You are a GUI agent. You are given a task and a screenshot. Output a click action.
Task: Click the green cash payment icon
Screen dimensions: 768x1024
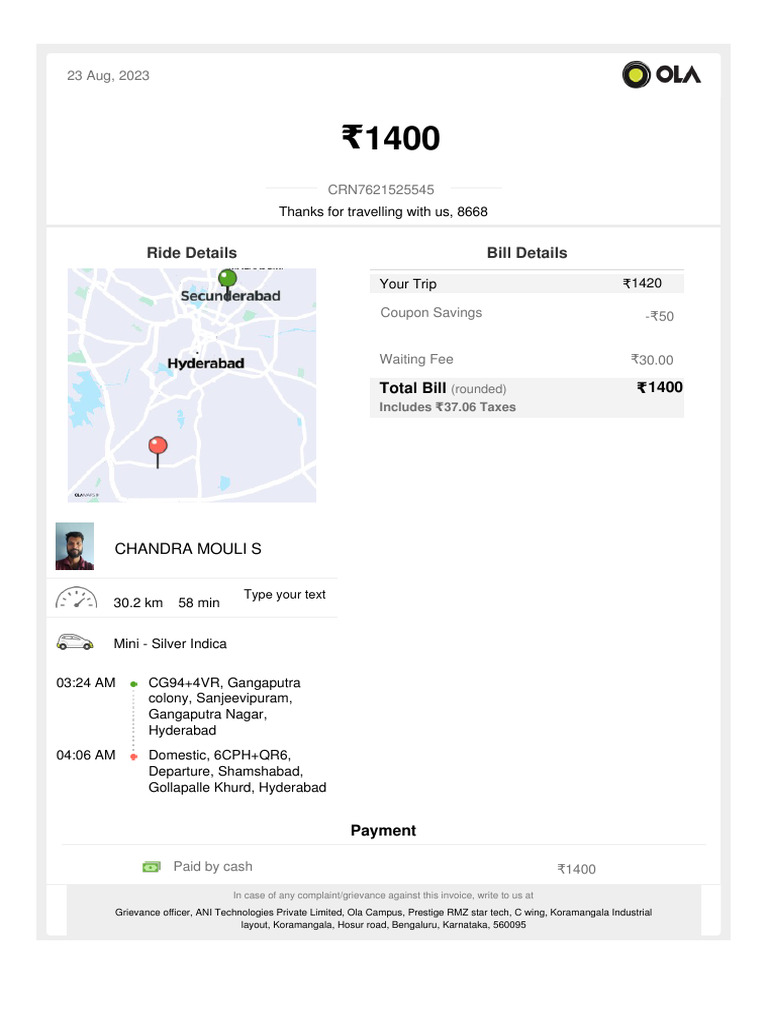click(151, 867)
